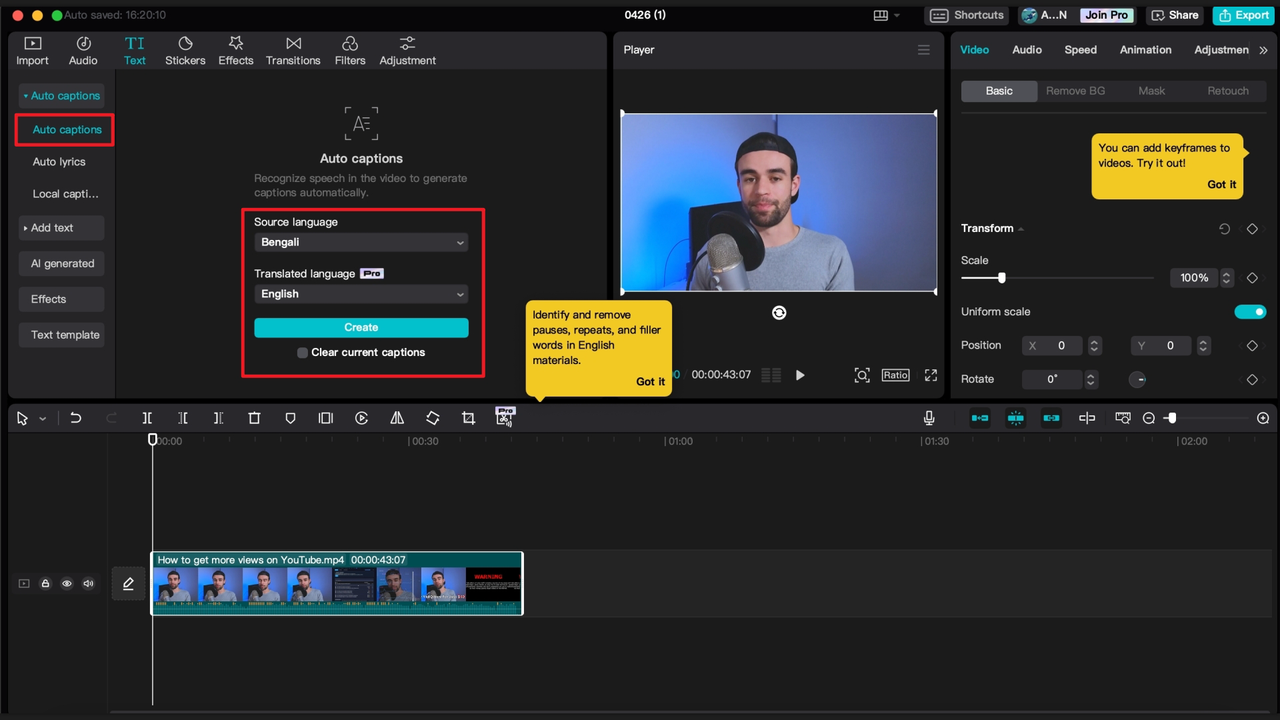Screen dimensions: 1280x720
Task: Hide the video track with eye icon
Action: tap(67, 583)
